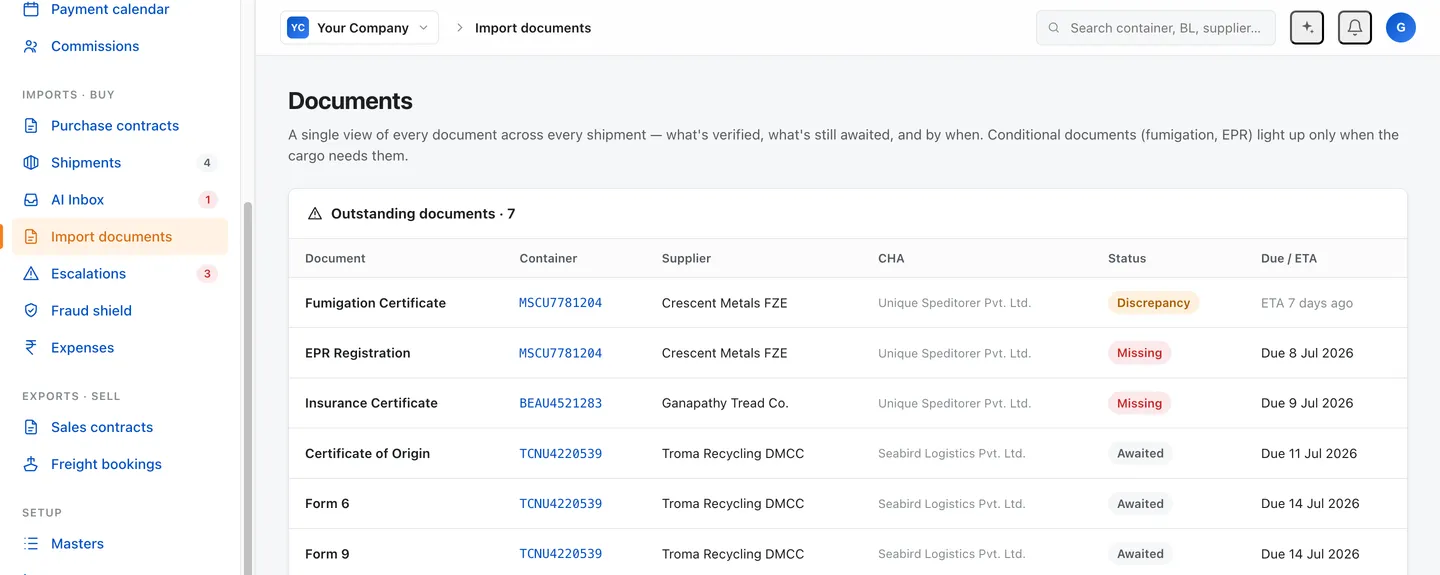Click Awaited badge in Form 6 row

coord(1140,504)
